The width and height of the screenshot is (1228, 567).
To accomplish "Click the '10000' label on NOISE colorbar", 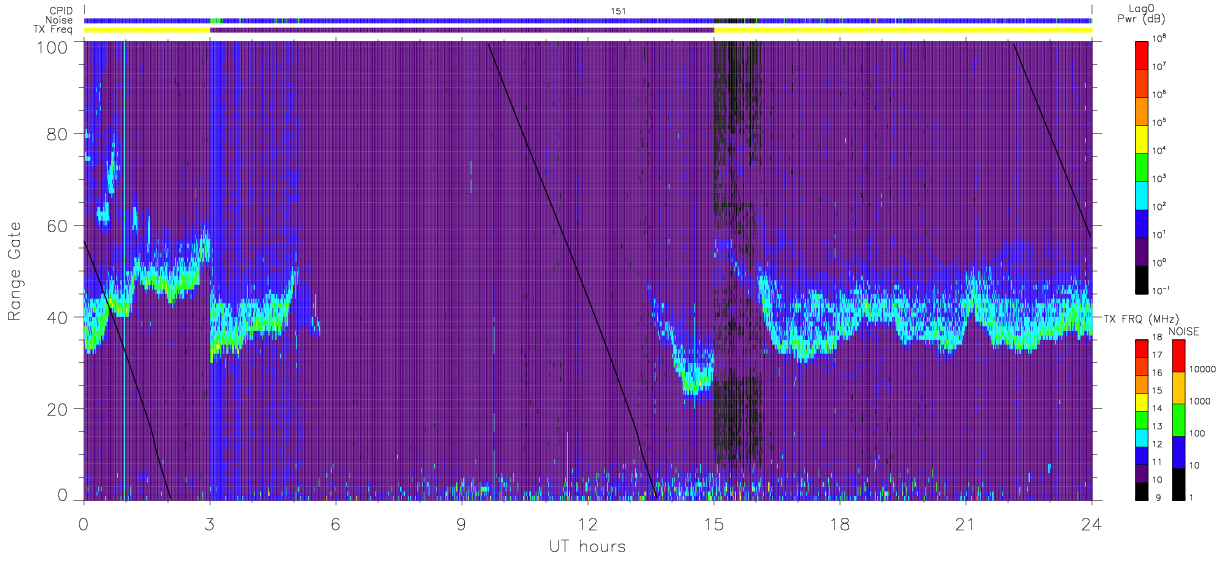I will point(1204,369).
